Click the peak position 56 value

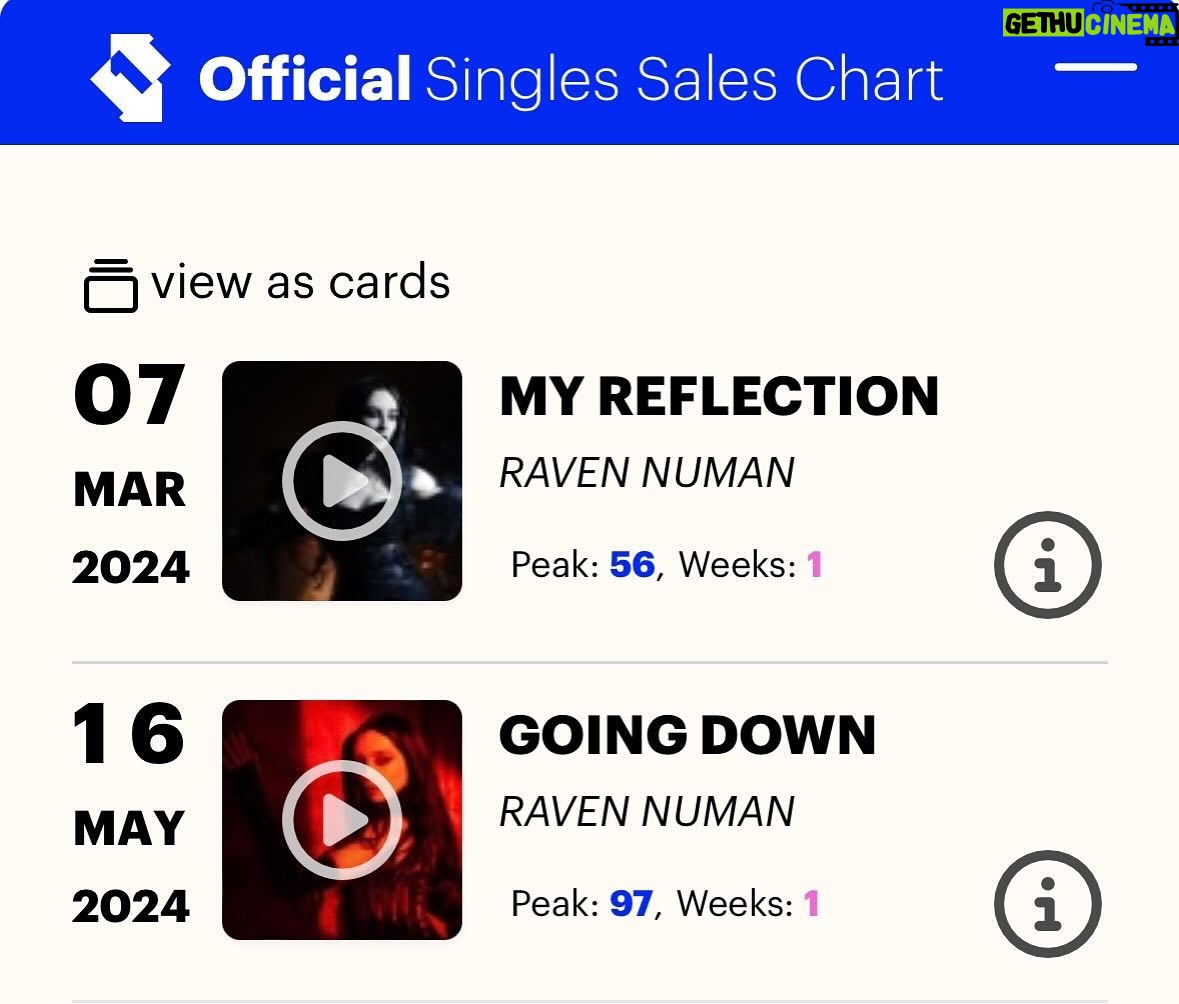point(632,565)
